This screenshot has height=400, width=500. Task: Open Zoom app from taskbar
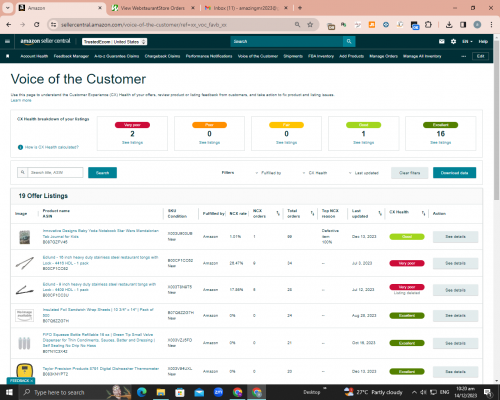coord(218,392)
